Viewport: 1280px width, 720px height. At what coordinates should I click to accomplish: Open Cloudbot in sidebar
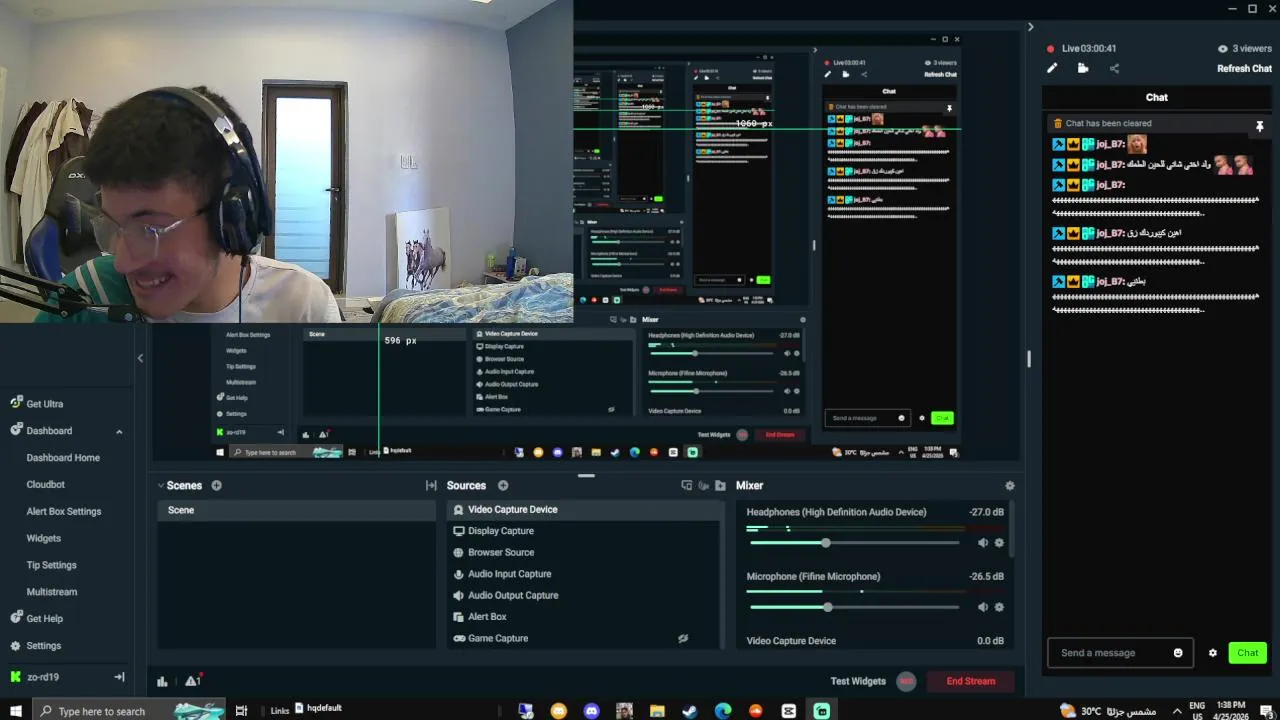46,485
